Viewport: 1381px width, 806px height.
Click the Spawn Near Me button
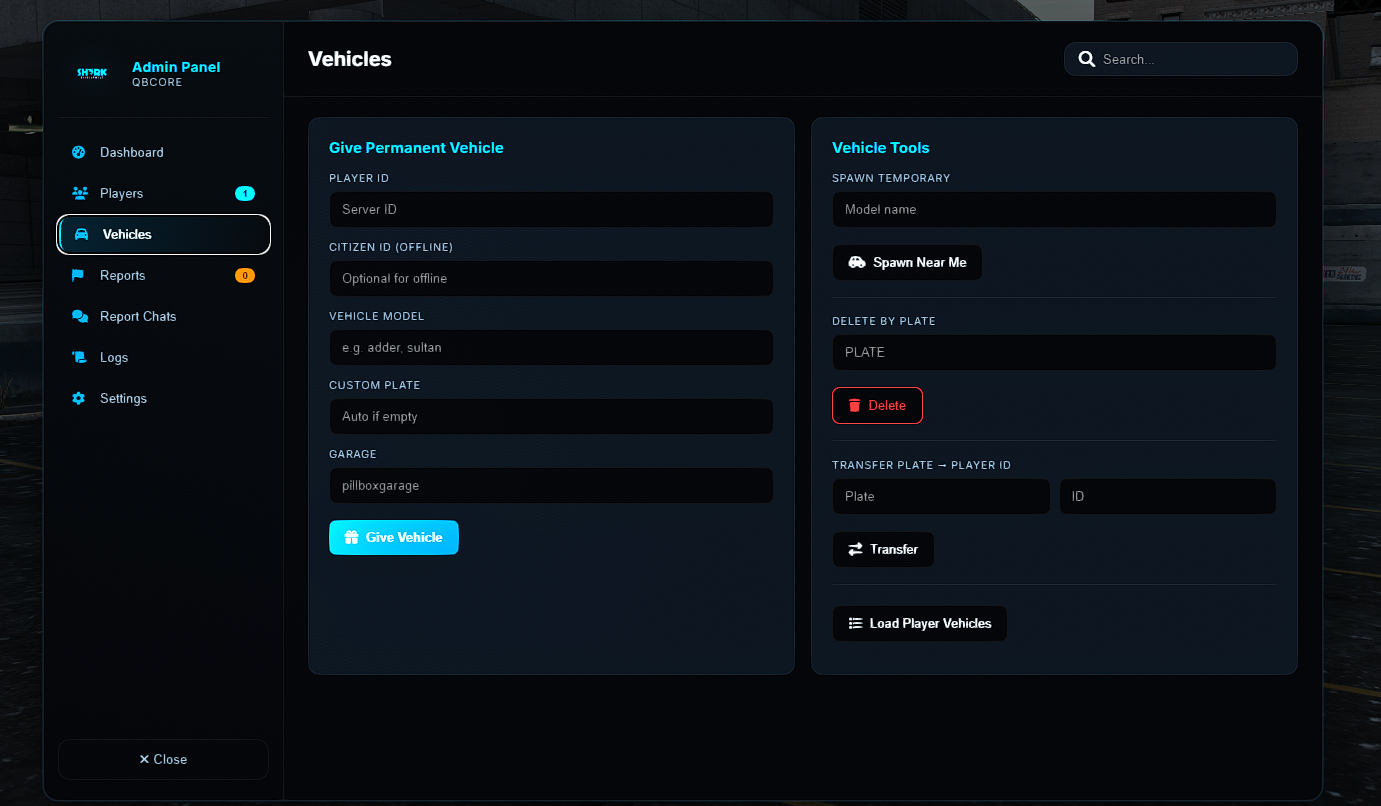tap(907, 262)
